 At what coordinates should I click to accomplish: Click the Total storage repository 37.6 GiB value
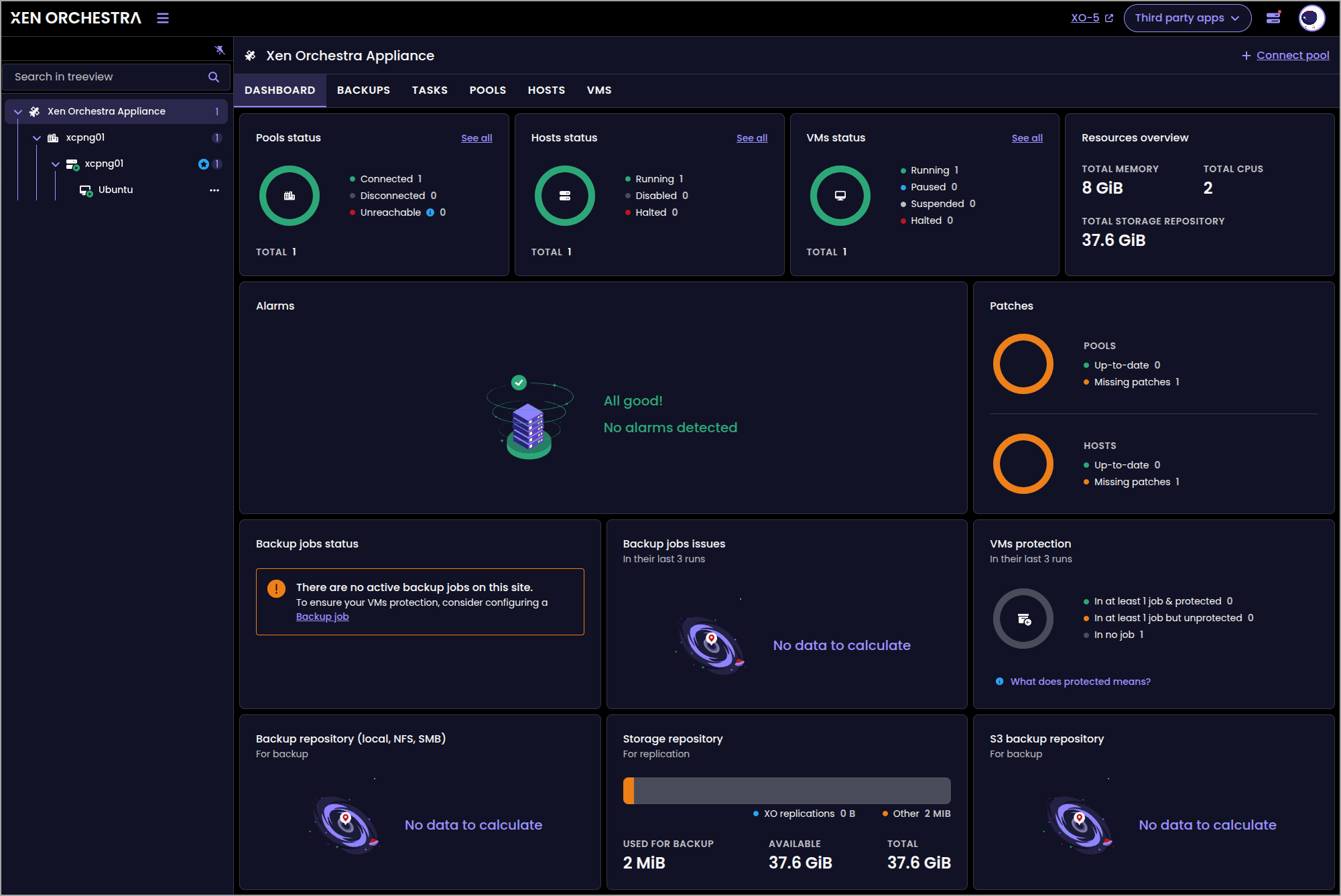[x=1113, y=241]
